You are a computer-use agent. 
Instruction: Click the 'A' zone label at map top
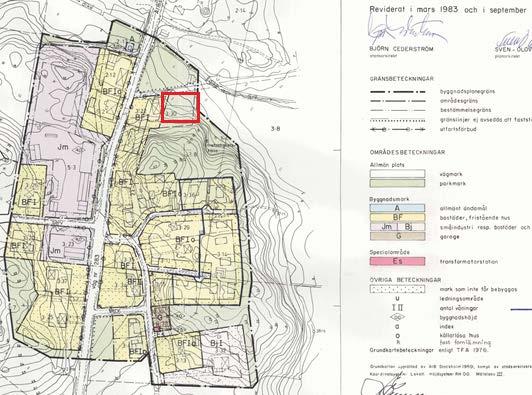pyautogui.click(x=132, y=39)
